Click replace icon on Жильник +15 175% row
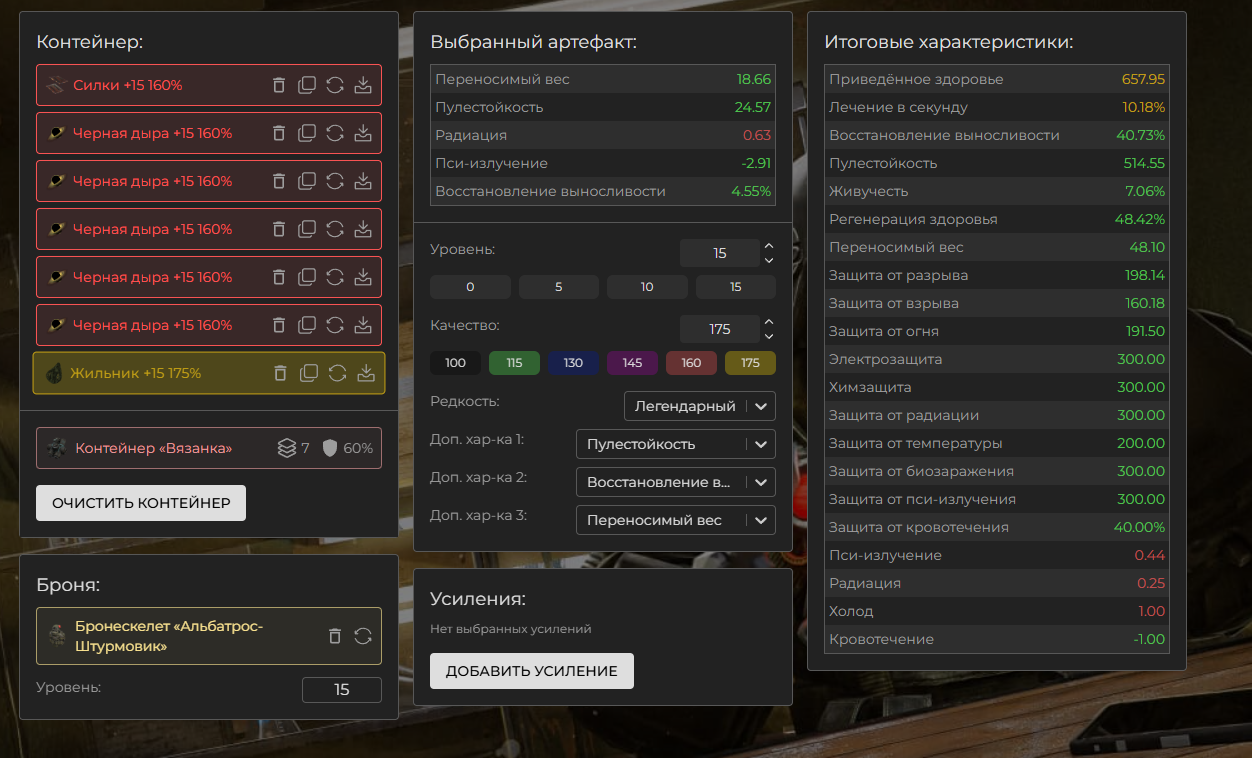The height and width of the screenshot is (758, 1252). [x=338, y=373]
